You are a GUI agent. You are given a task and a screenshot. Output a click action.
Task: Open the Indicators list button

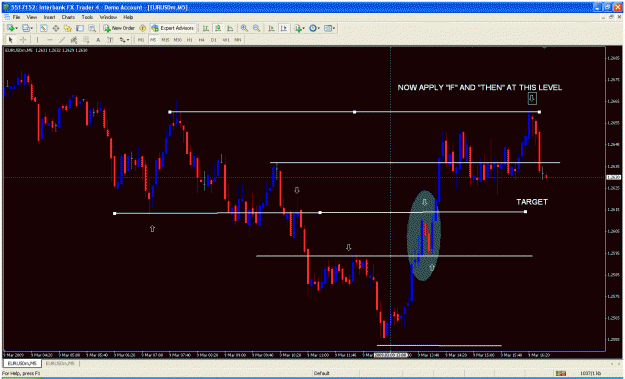coord(298,28)
